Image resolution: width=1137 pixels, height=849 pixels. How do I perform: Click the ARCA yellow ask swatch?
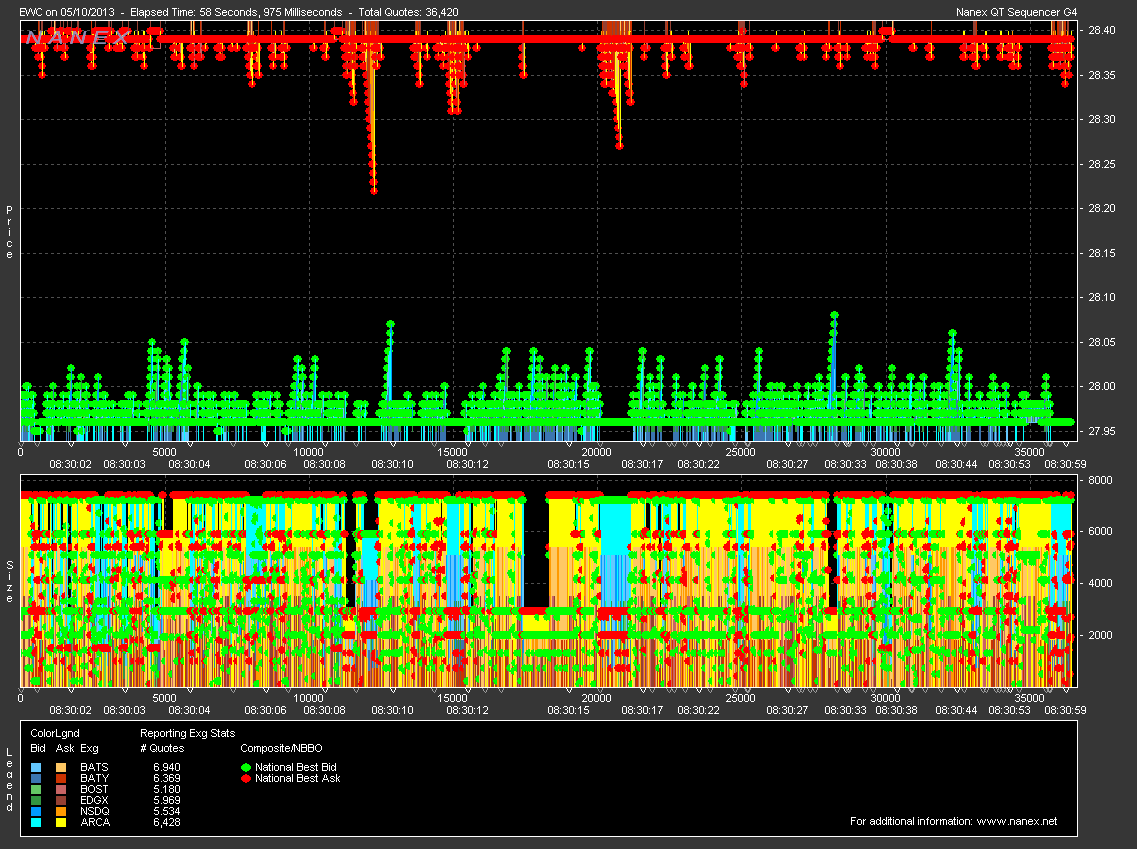point(61,822)
